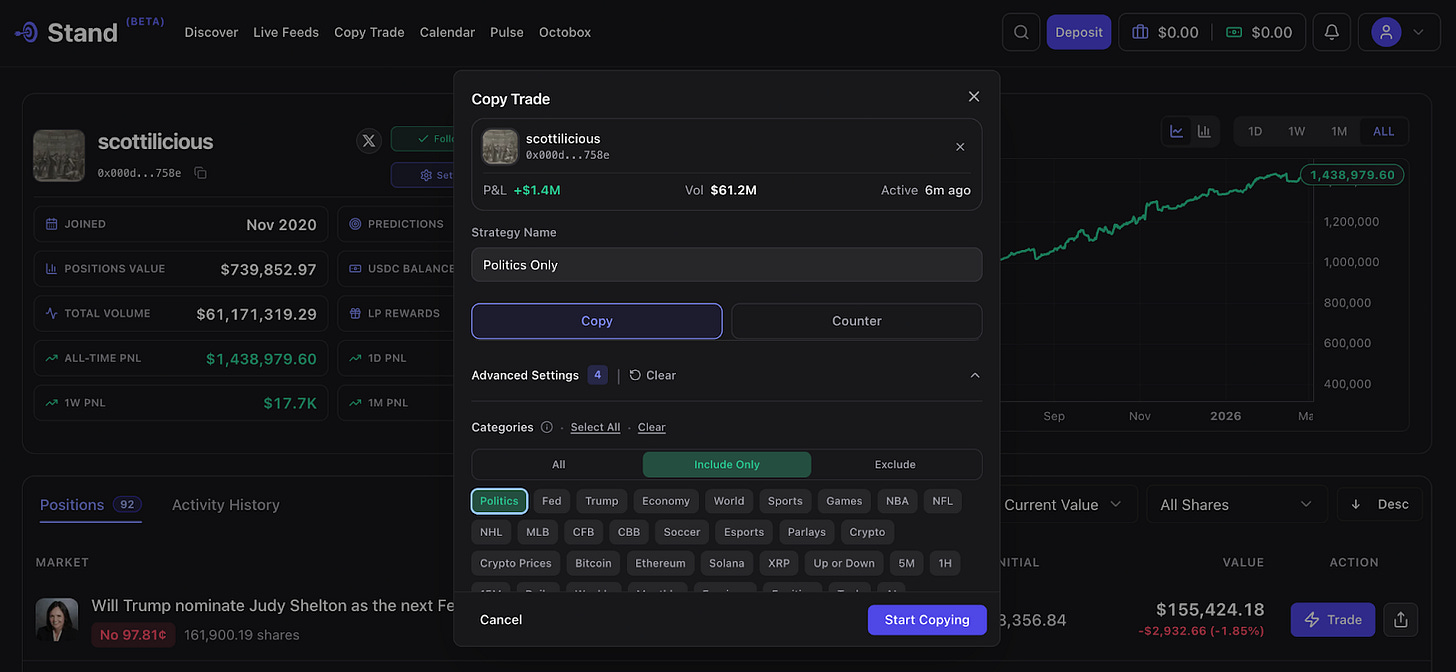Screen dimensions: 1456x672
Task: Click the Strategy Name input field
Action: (727, 265)
